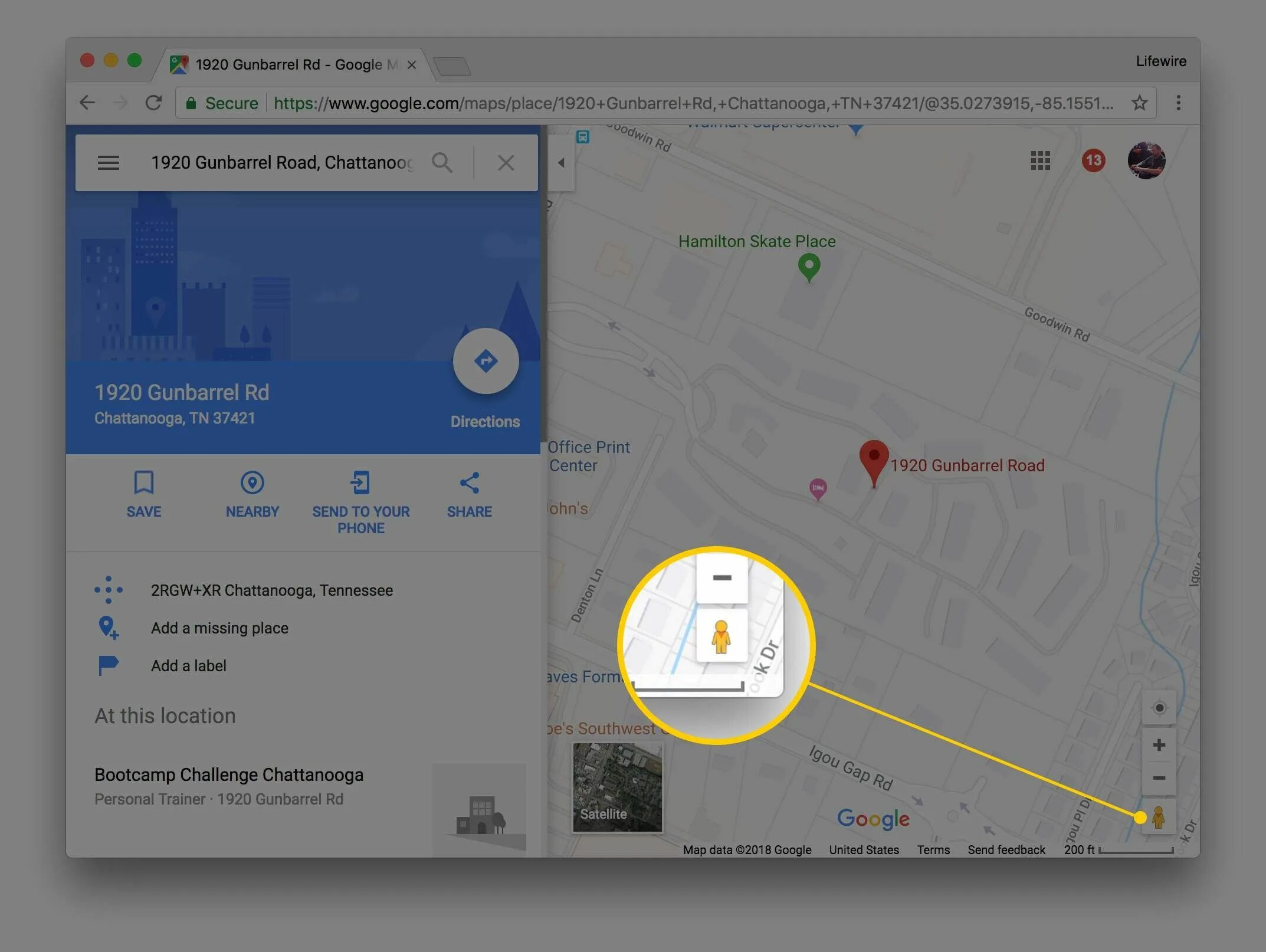Click the back navigation arrow
The height and width of the screenshot is (952, 1266).
click(x=89, y=102)
